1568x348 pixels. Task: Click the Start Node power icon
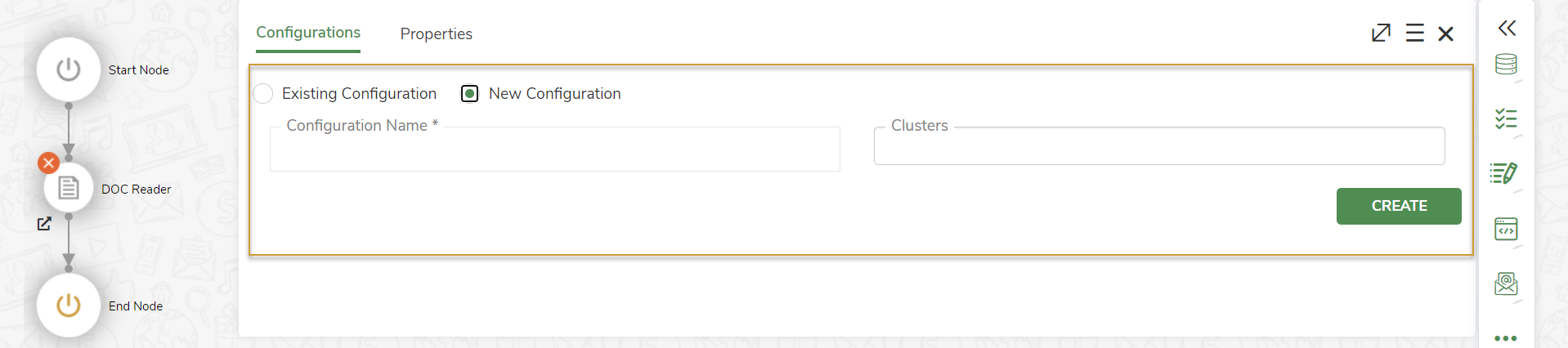(x=69, y=69)
